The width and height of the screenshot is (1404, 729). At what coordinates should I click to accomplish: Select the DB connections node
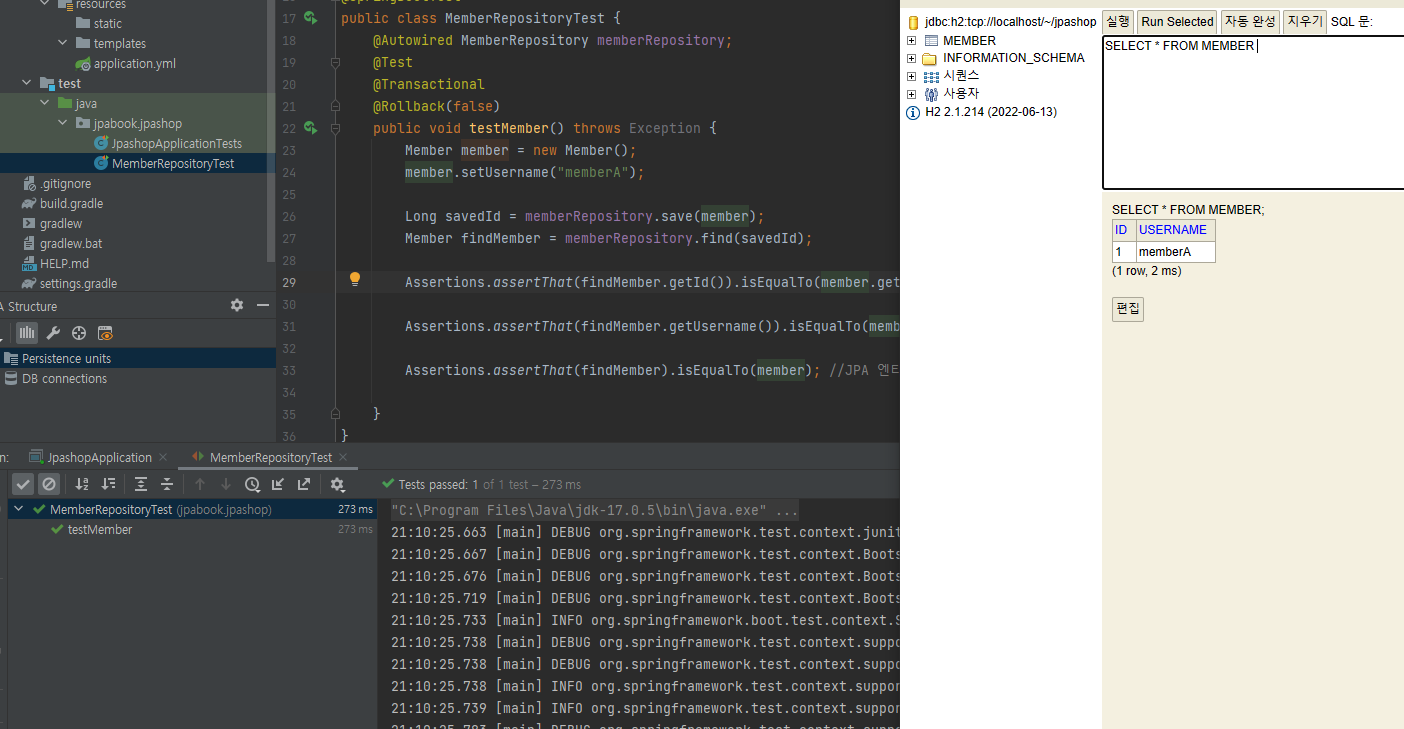click(64, 378)
